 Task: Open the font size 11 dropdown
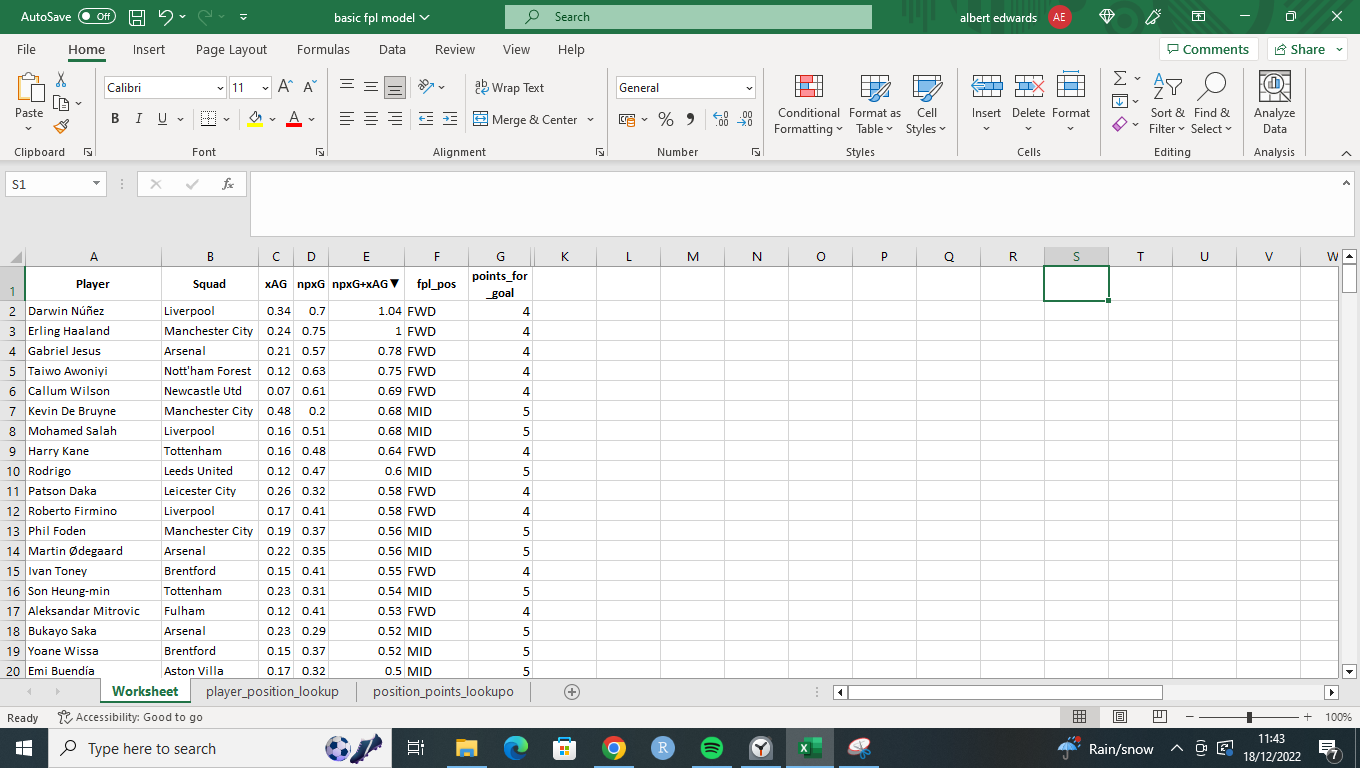pos(265,88)
